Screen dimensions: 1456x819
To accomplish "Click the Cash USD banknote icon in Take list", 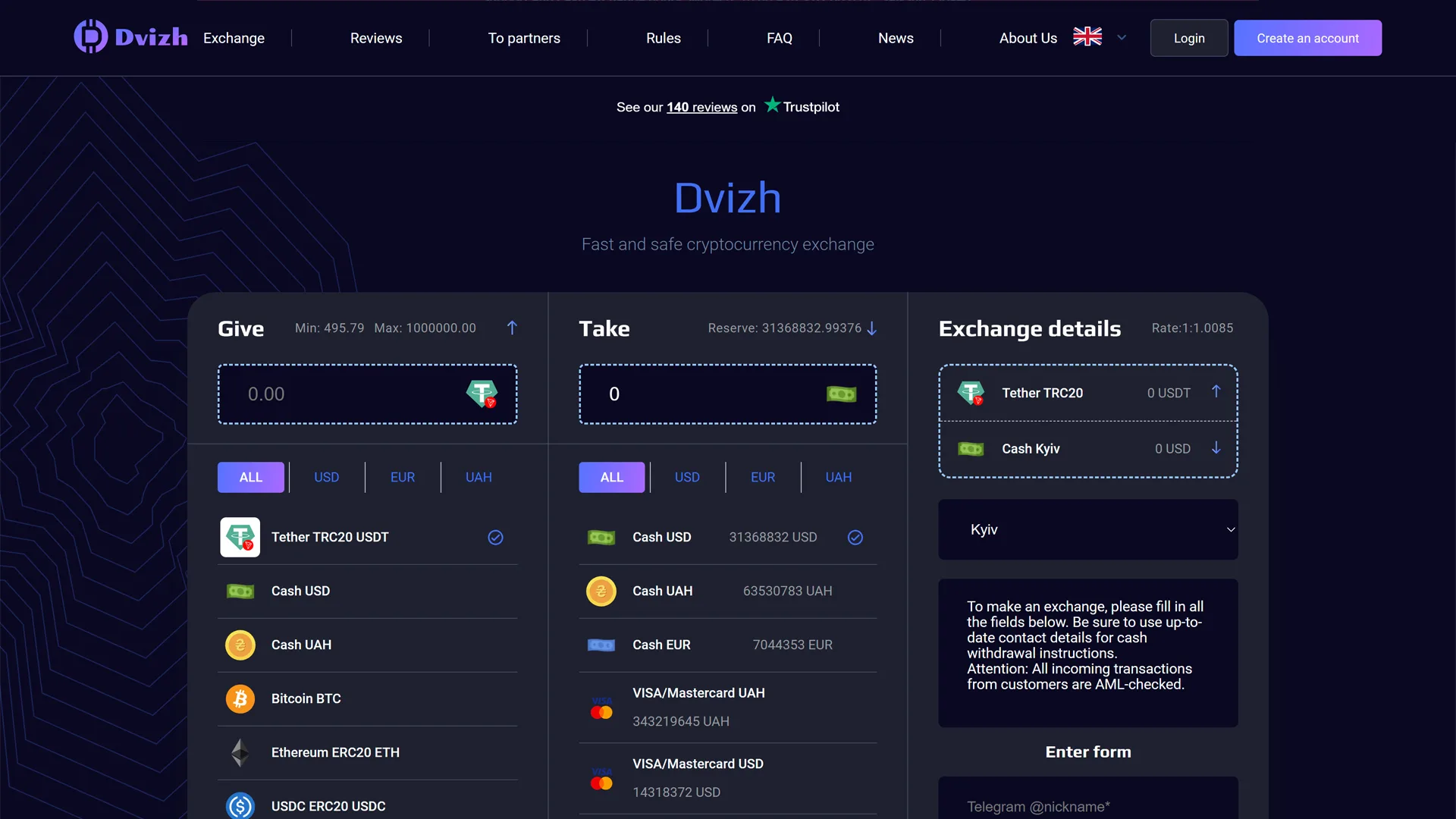I will (601, 538).
